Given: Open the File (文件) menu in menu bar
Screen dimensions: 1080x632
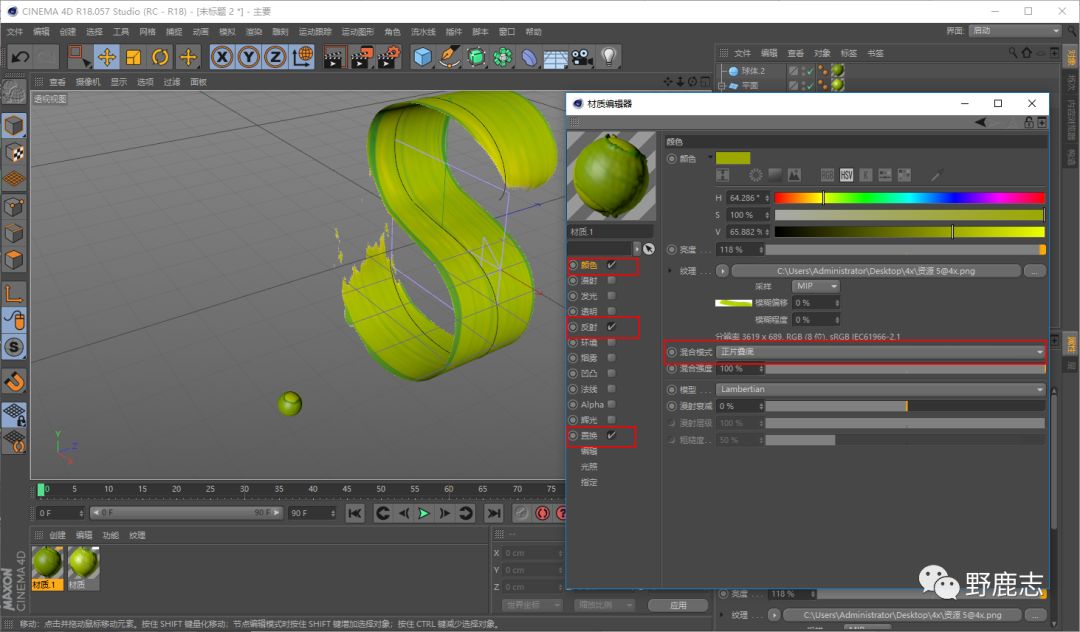Looking at the screenshot, I should click(15, 32).
